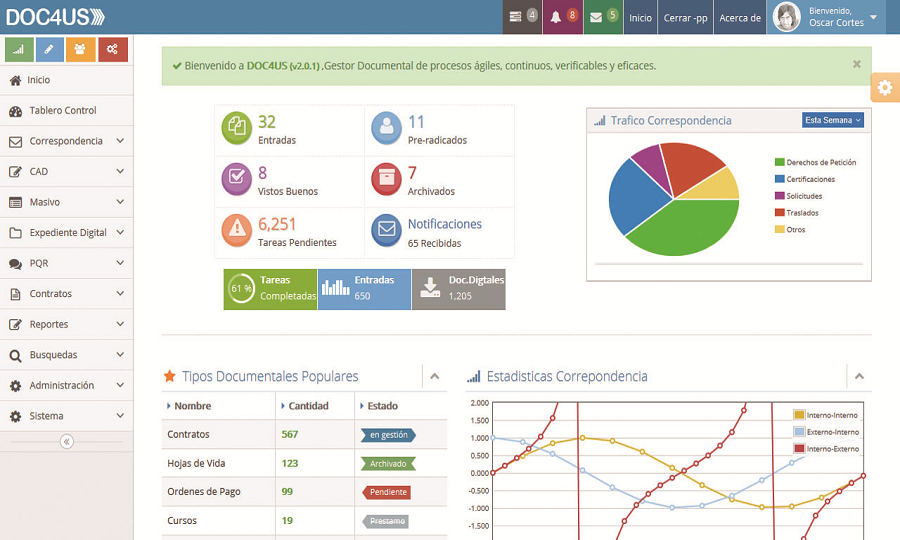Collapse the Estadisticas Correspondencia panel
This screenshot has width=900, height=540.
click(x=859, y=377)
